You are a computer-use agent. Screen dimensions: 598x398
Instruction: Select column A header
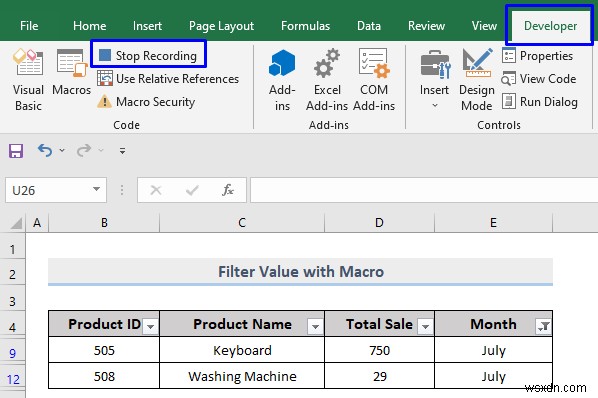click(x=37, y=223)
